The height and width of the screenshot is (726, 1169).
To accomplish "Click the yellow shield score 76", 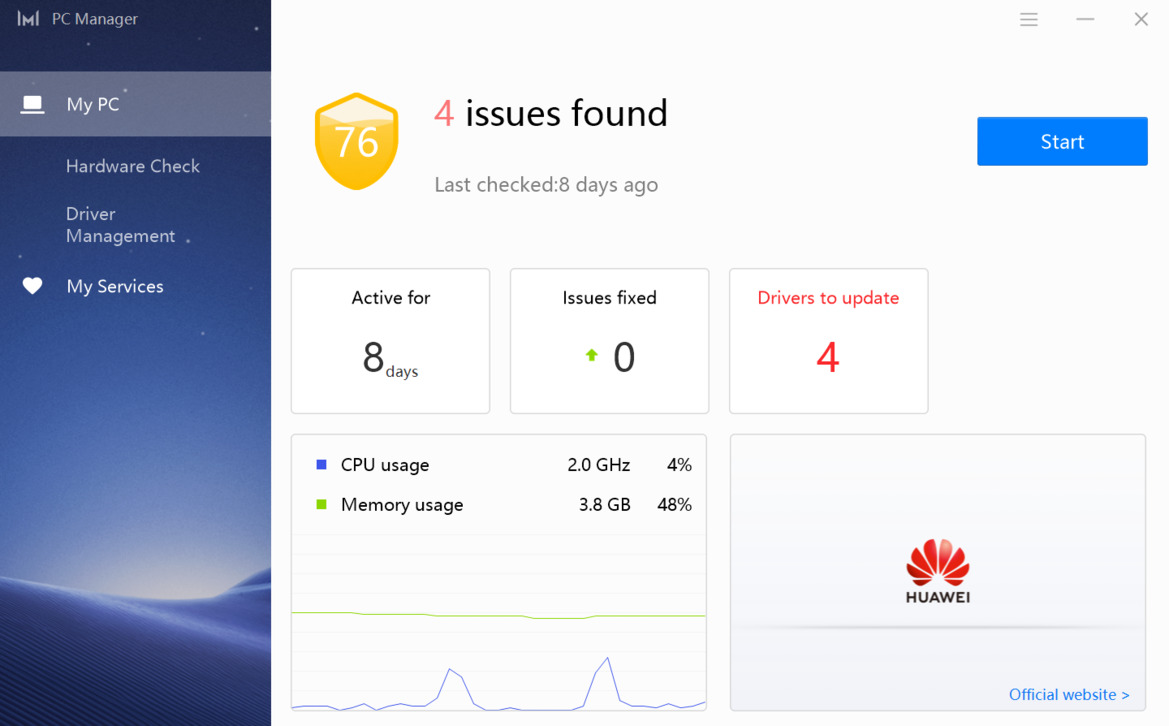I will tap(356, 141).
